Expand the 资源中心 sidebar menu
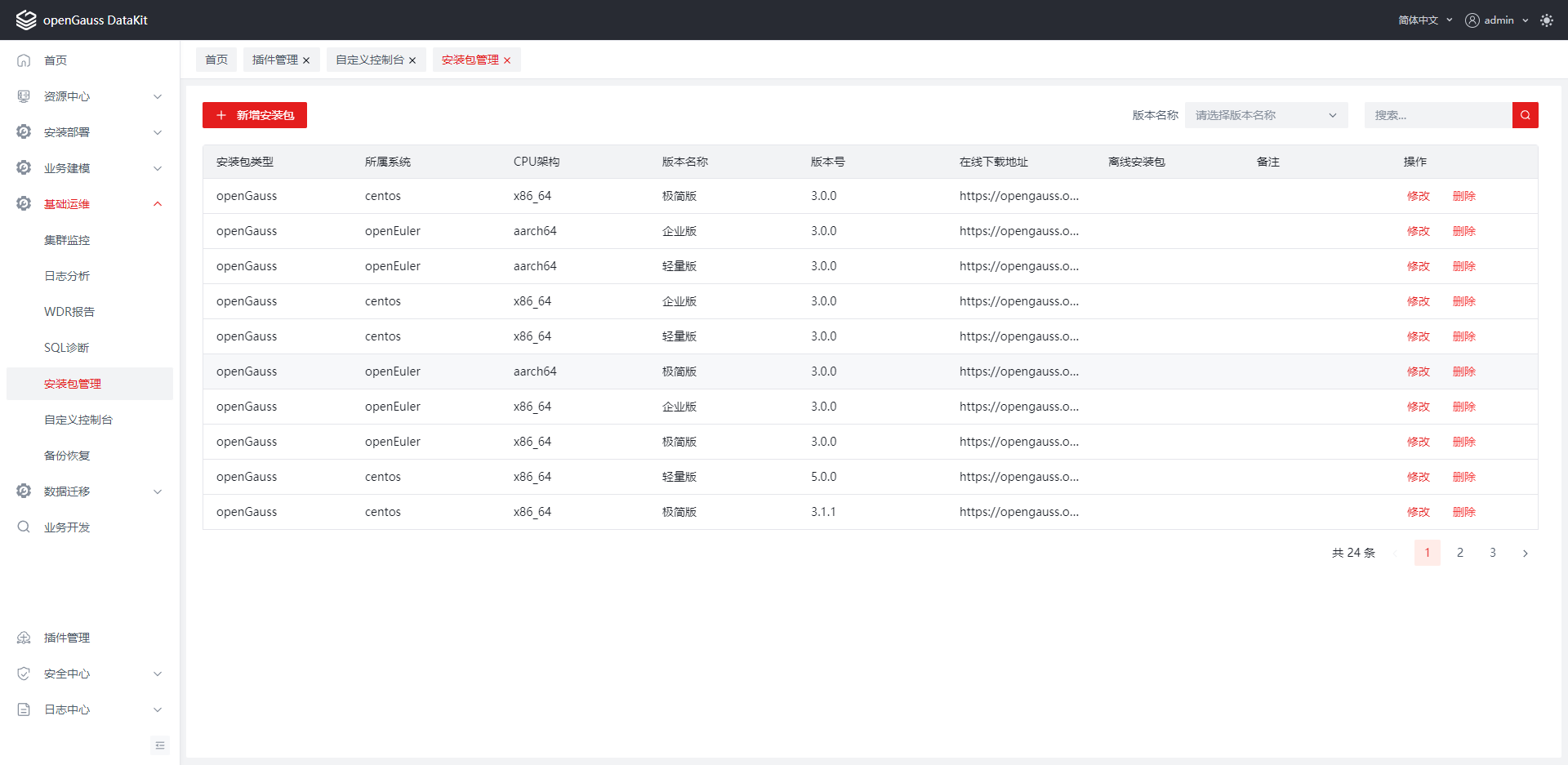 point(90,96)
